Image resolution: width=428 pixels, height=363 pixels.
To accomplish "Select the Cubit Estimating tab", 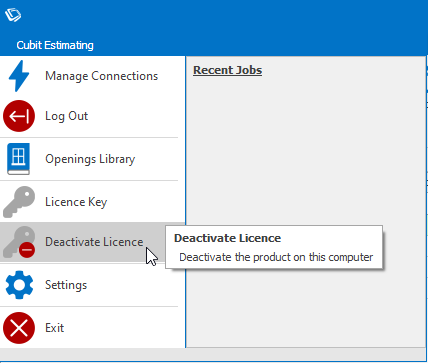I will (55, 45).
